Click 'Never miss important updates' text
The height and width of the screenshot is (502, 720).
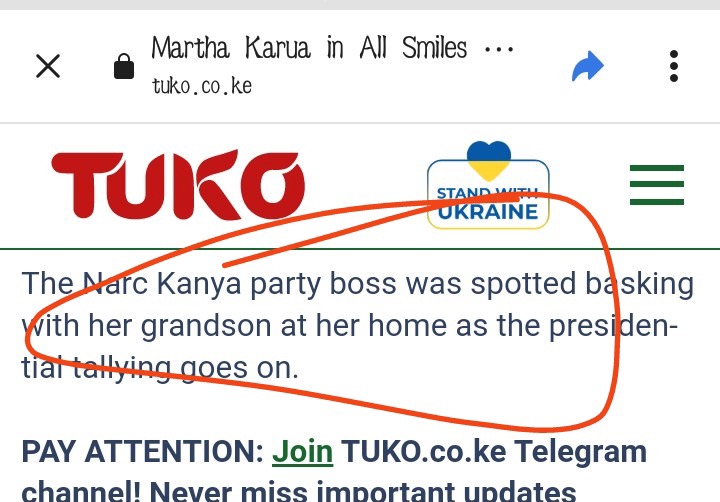point(363,491)
